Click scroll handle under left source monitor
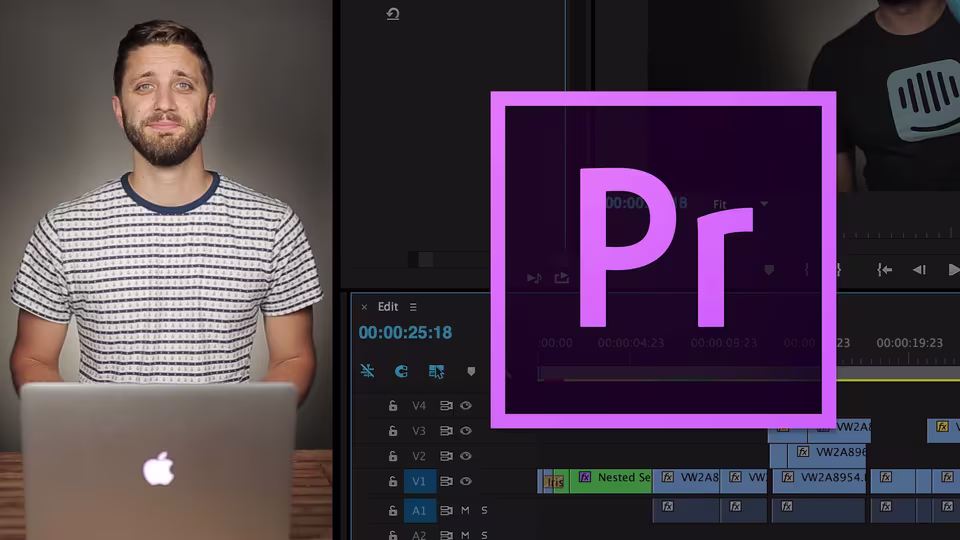 tap(426, 260)
